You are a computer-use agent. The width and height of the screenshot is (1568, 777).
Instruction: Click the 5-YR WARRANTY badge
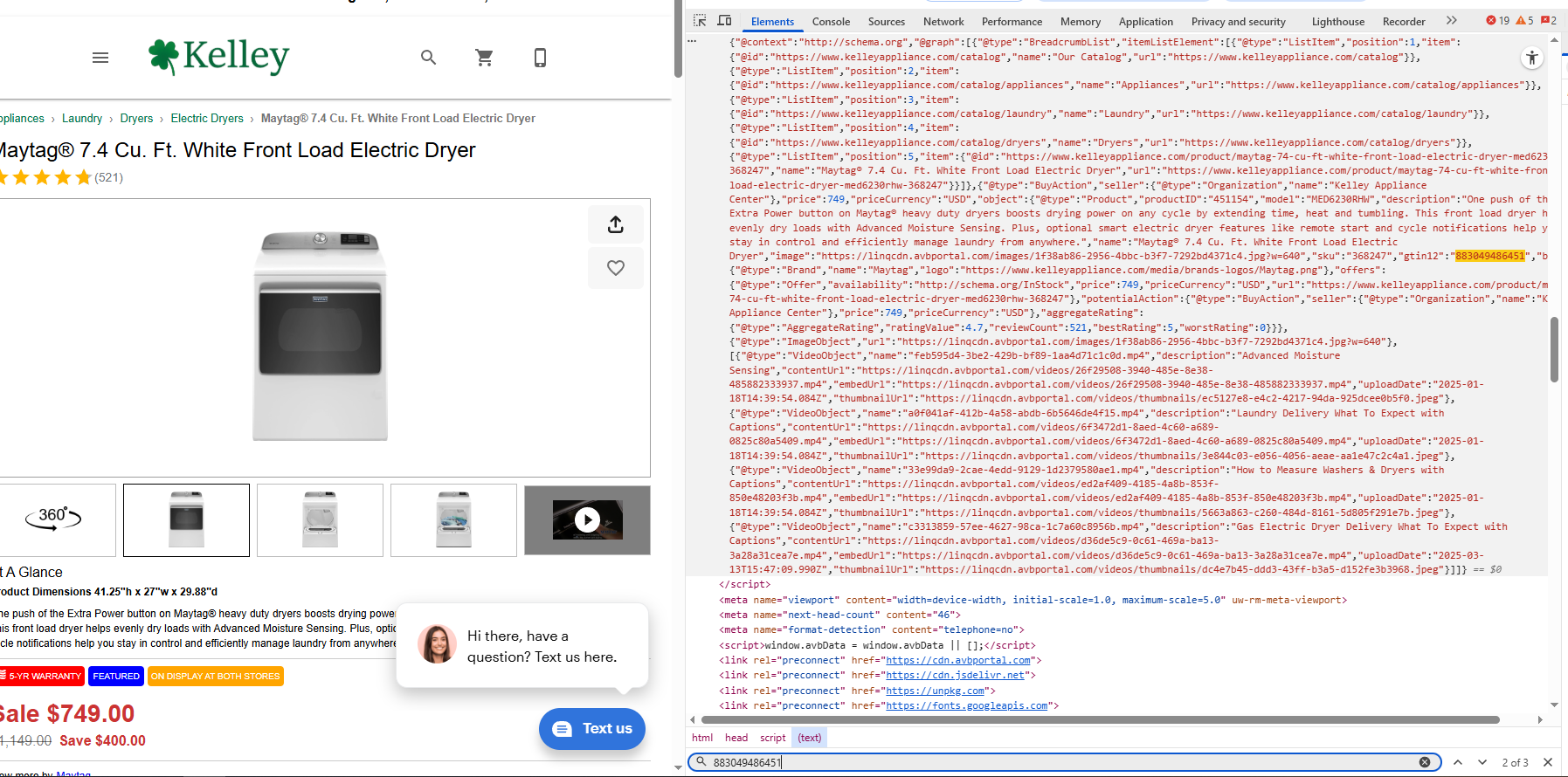tap(42, 677)
